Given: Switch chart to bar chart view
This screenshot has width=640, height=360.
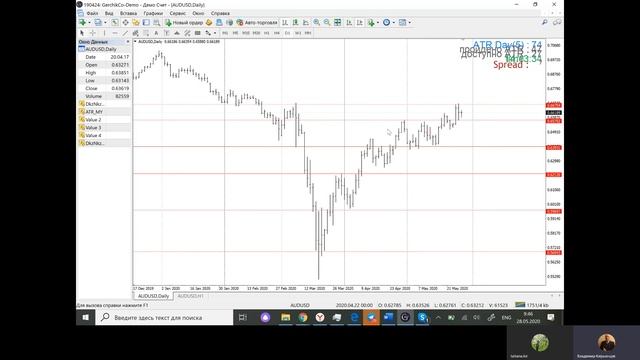Looking at the screenshot, I should click(285, 22).
